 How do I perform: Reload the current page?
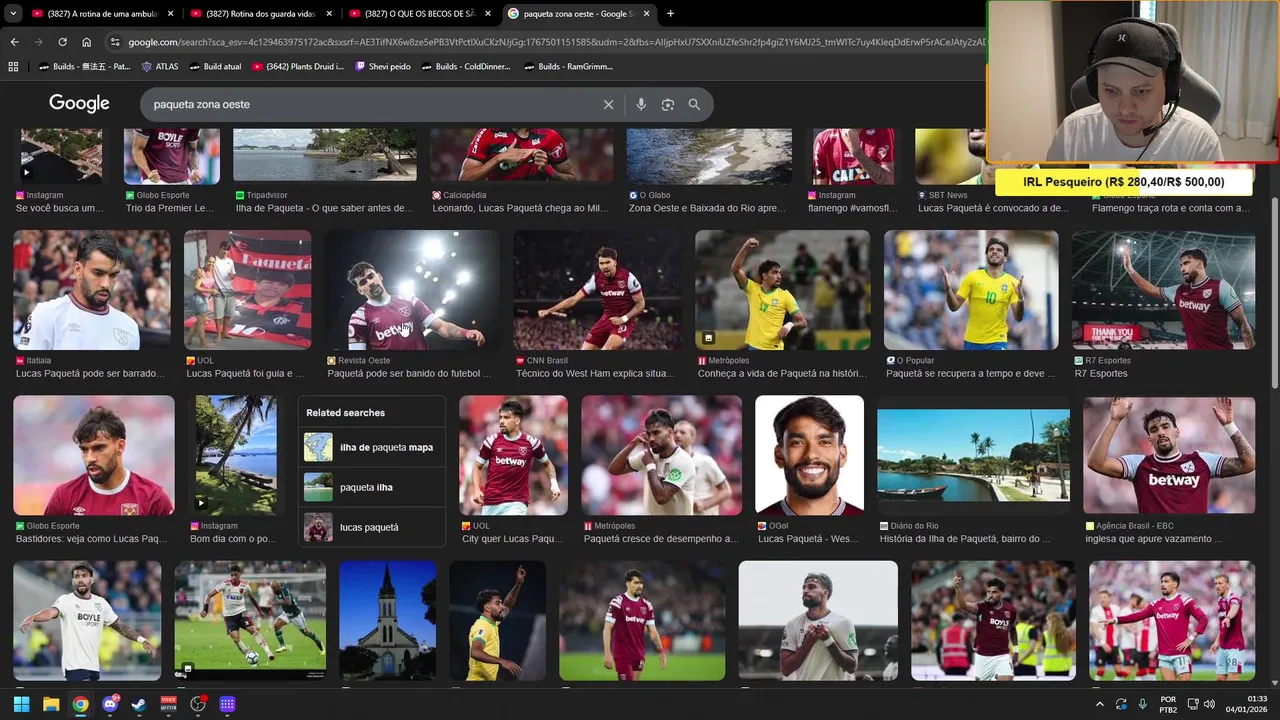click(x=62, y=42)
